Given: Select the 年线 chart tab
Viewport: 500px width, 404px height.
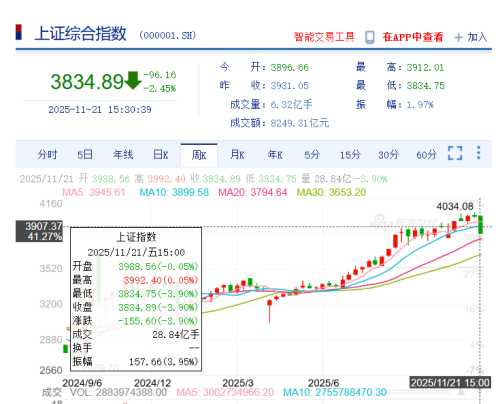Looking at the screenshot, I should [x=123, y=155].
